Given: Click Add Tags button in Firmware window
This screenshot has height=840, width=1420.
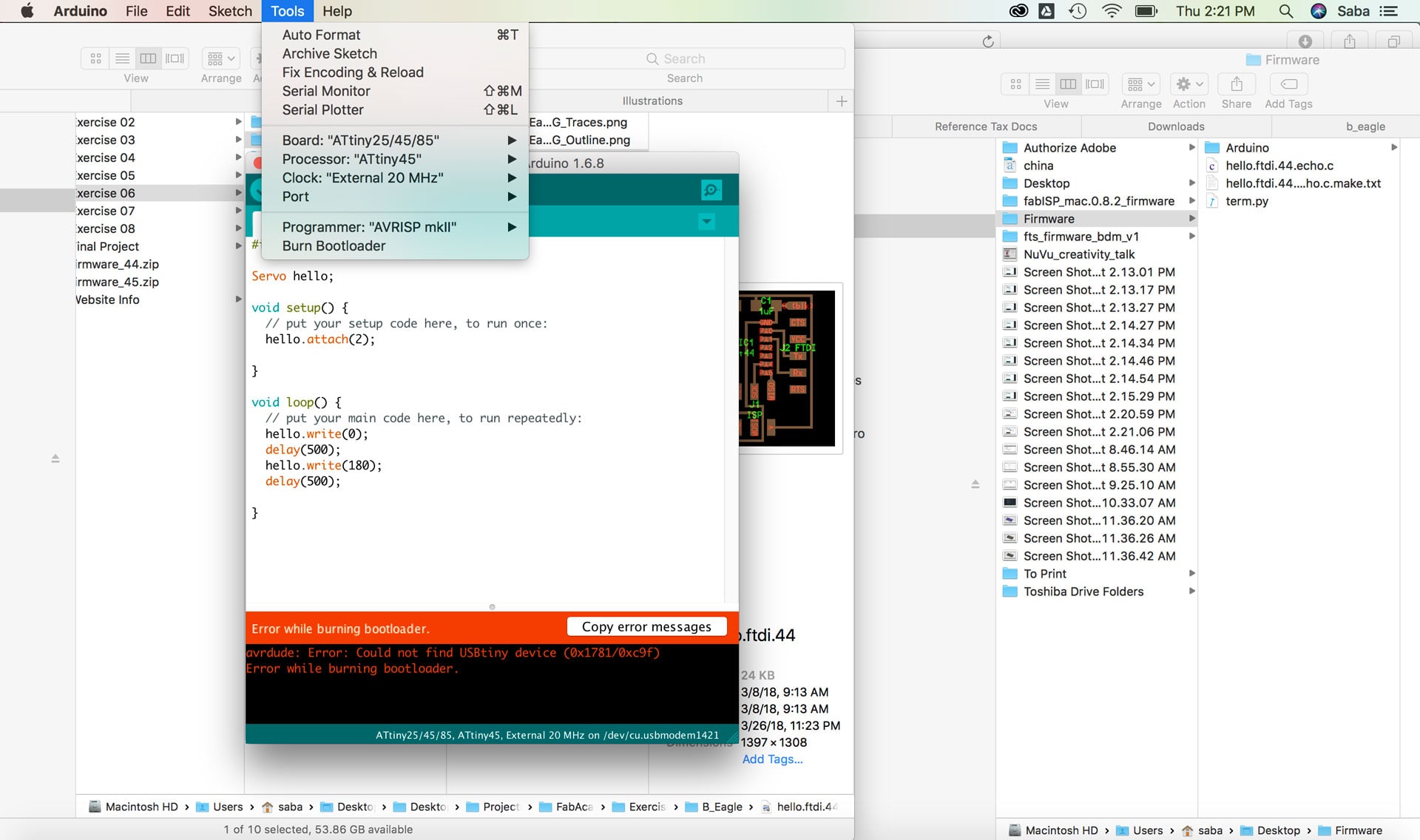Looking at the screenshot, I should (x=1288, y=84).
